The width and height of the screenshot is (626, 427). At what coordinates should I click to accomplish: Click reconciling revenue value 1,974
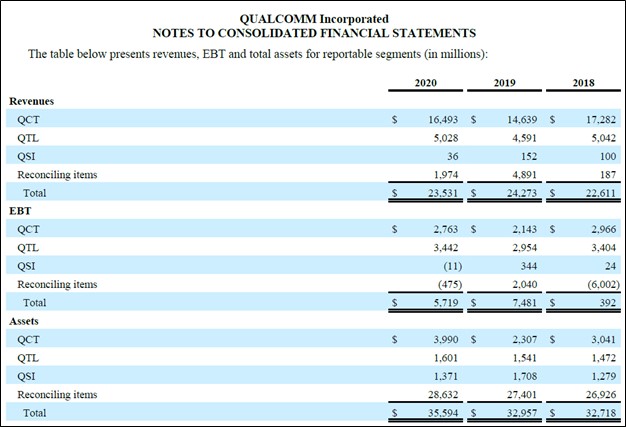[x=446, y=175]
